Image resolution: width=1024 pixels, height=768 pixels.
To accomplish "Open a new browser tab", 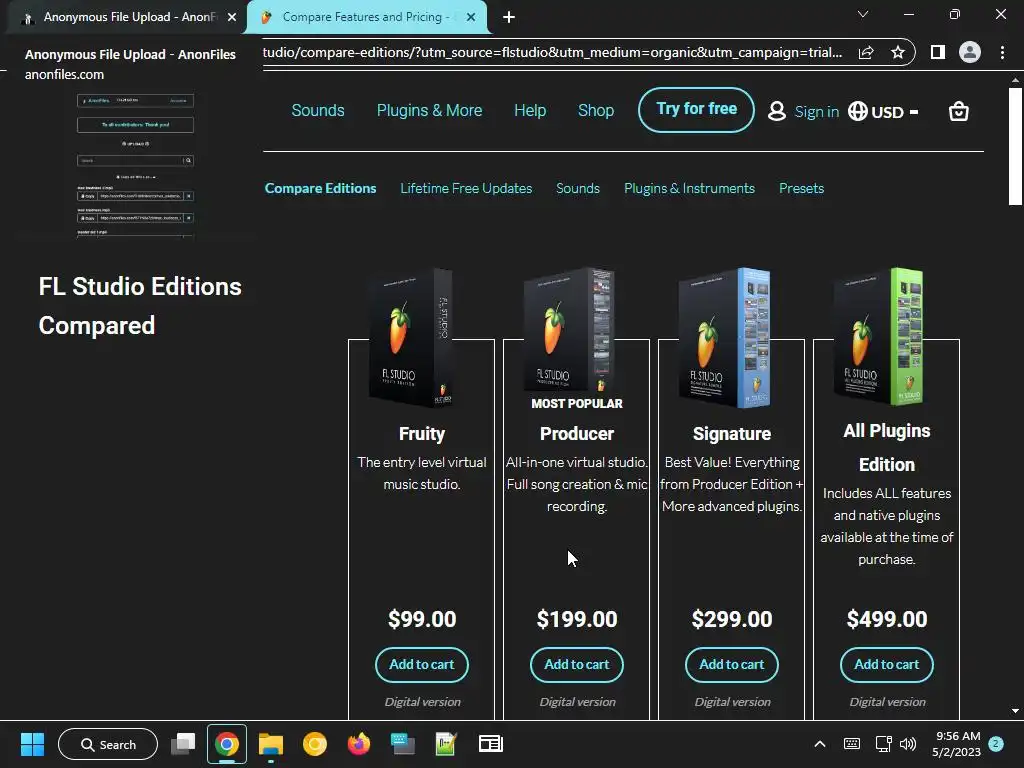I will [x=509, y=17].
